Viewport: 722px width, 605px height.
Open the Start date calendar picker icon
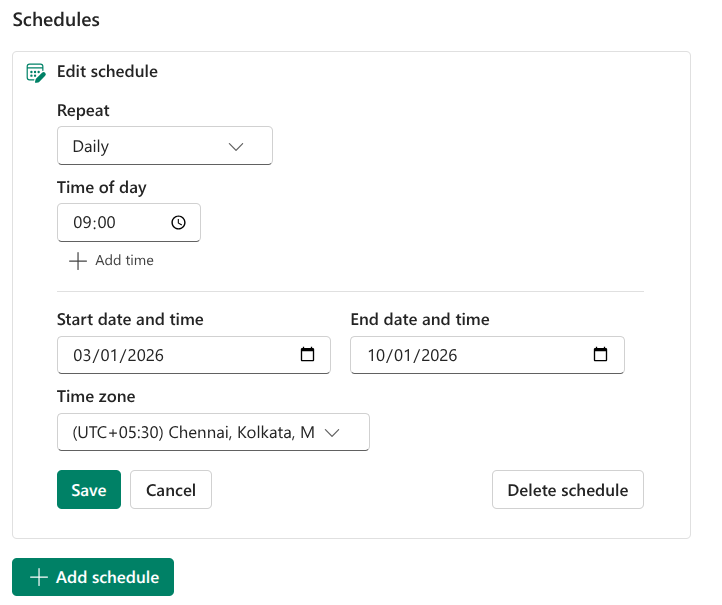tap(307, 355)
